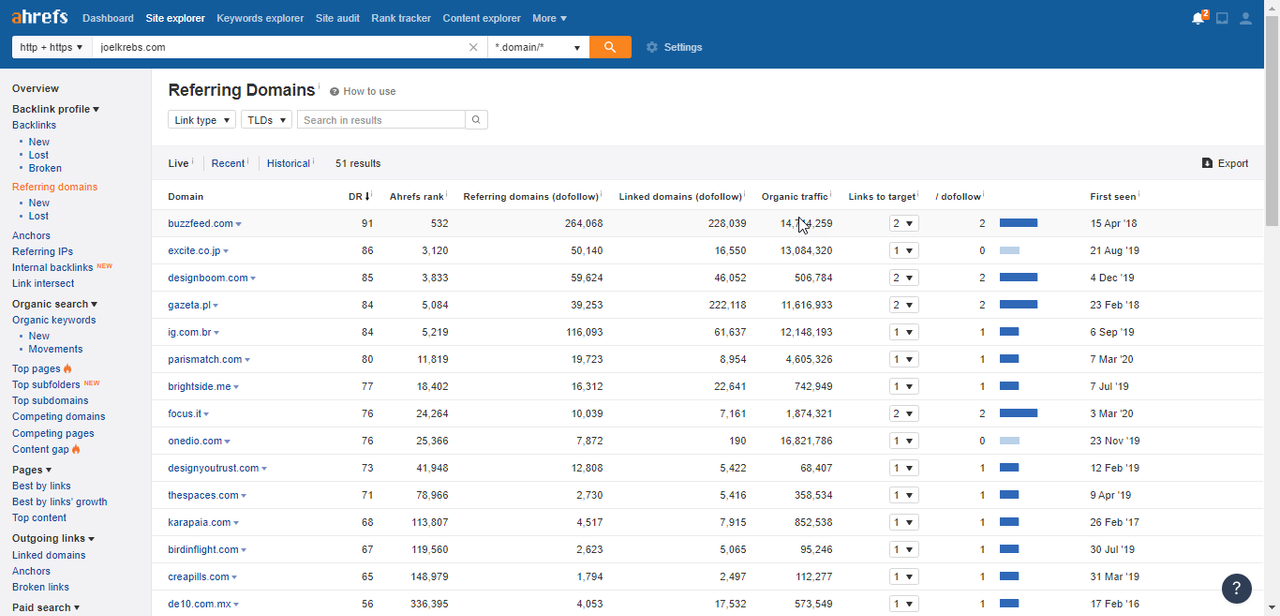Collapse the Pages sidebar section

[x=32, y=470]
